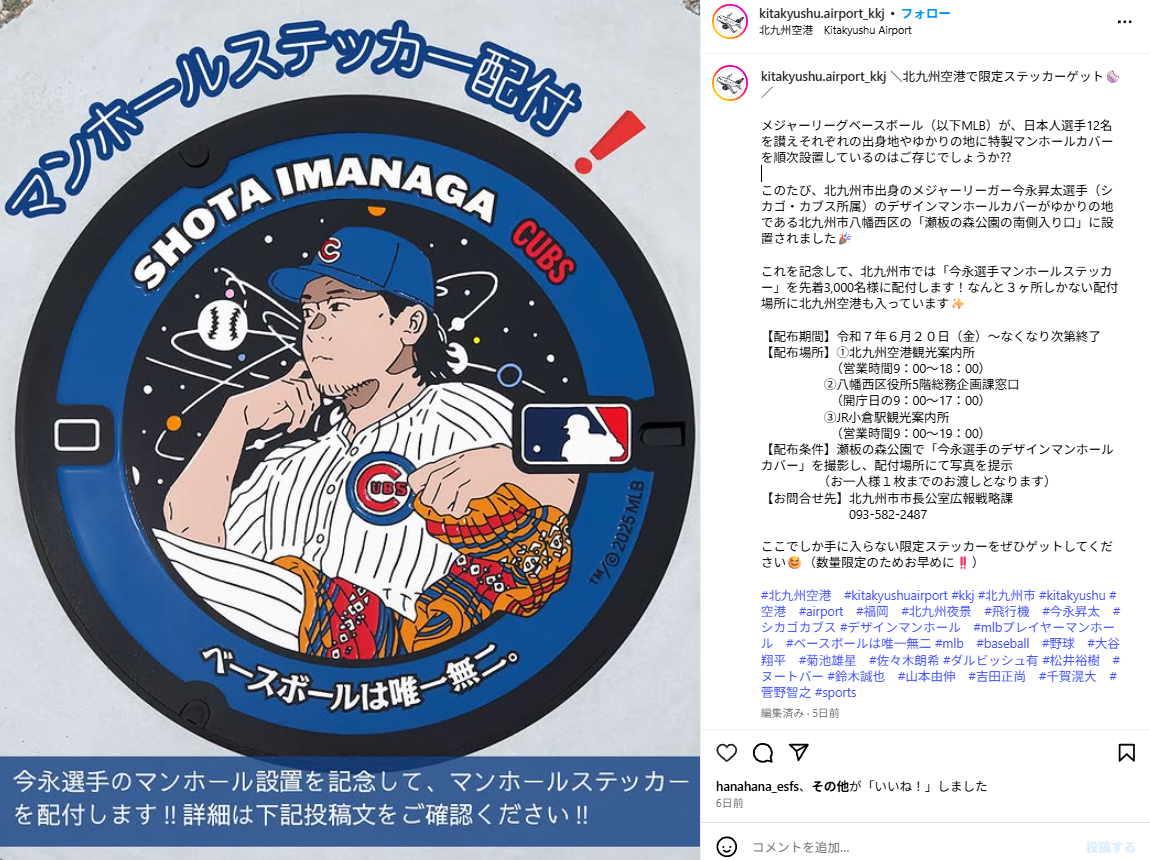Open comments via speech bubble icon
This screenshot has width=1150, height=860.
(763, 753)
